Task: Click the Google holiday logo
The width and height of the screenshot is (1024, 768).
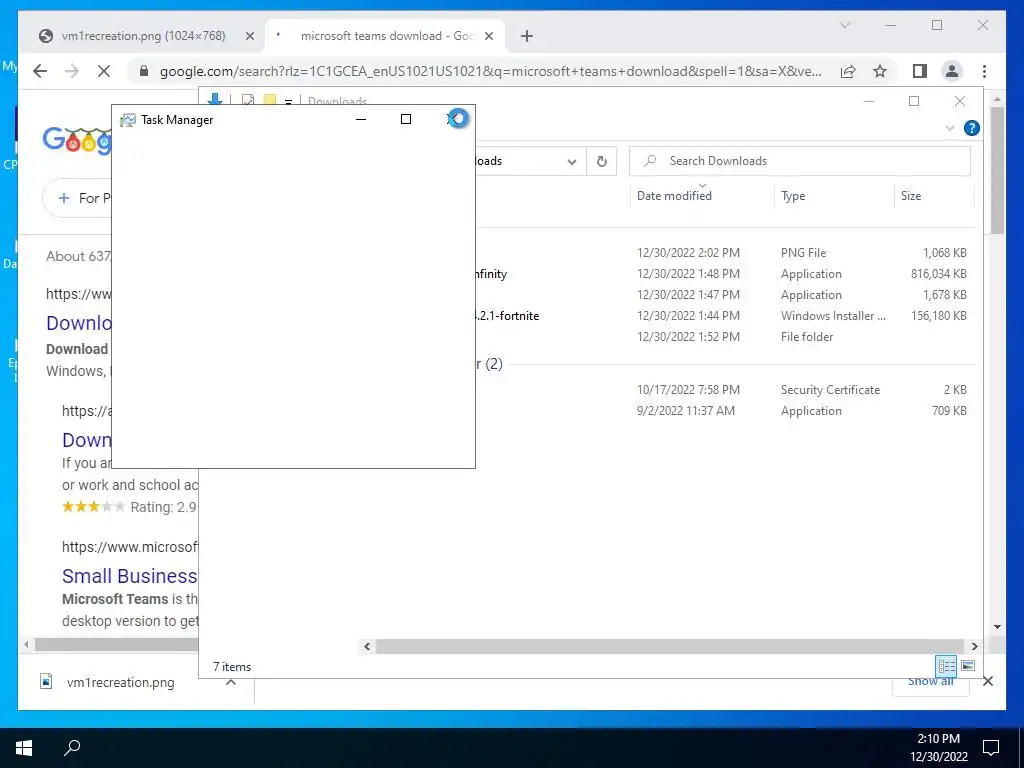Action: tap(77, 140)
